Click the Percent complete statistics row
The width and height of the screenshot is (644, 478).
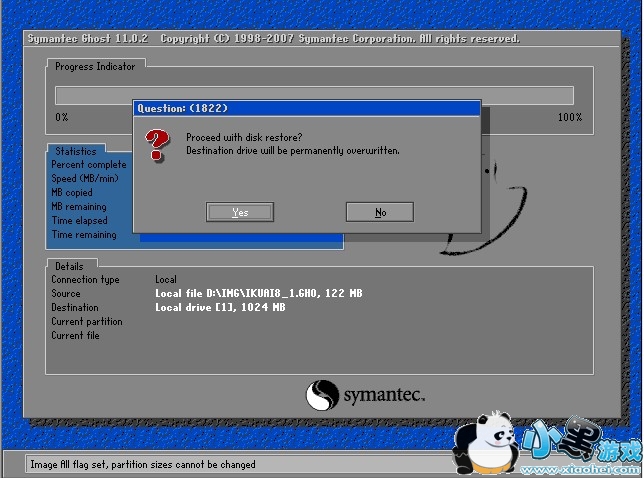tap(89, 165)
